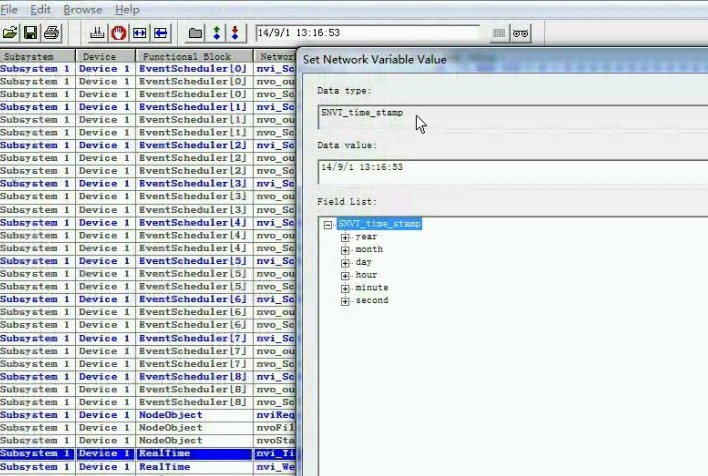Click the Data value input field
Screen dimensions: 708x476
[513, 172]
